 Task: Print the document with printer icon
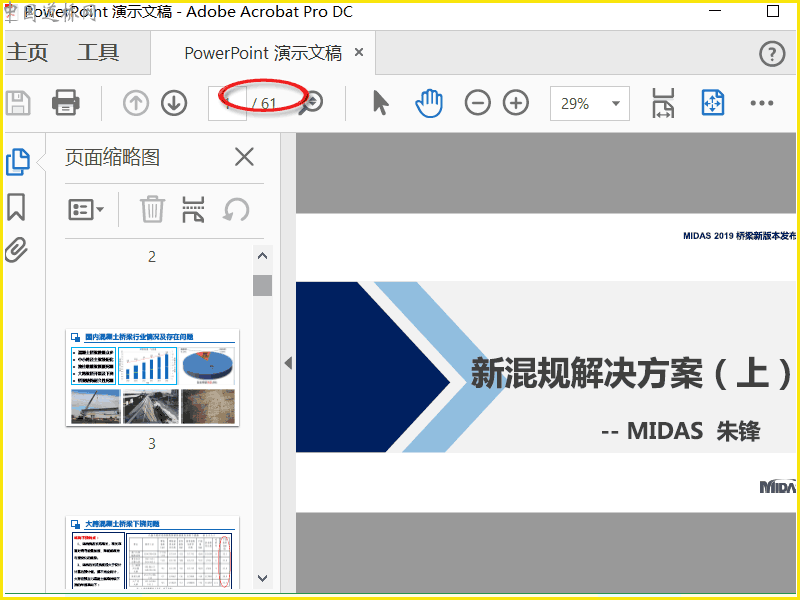(66, 103)
